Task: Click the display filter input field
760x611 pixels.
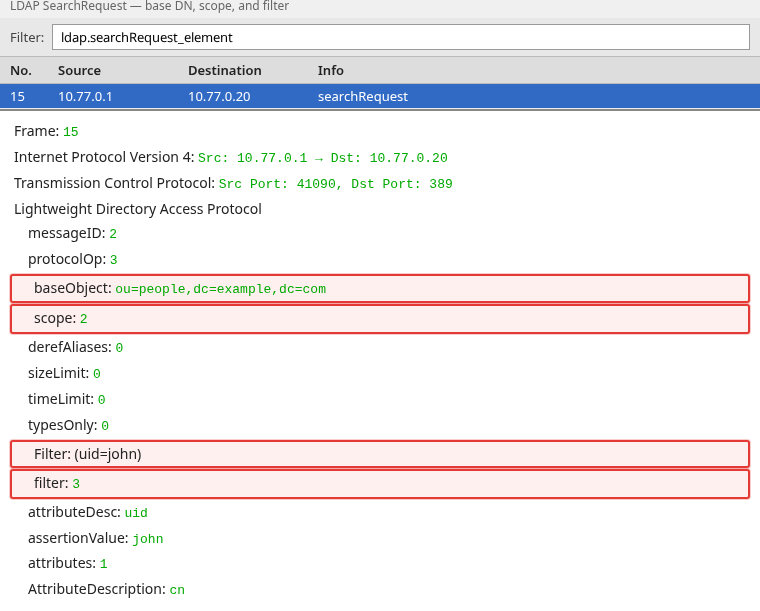Action: 401,37
